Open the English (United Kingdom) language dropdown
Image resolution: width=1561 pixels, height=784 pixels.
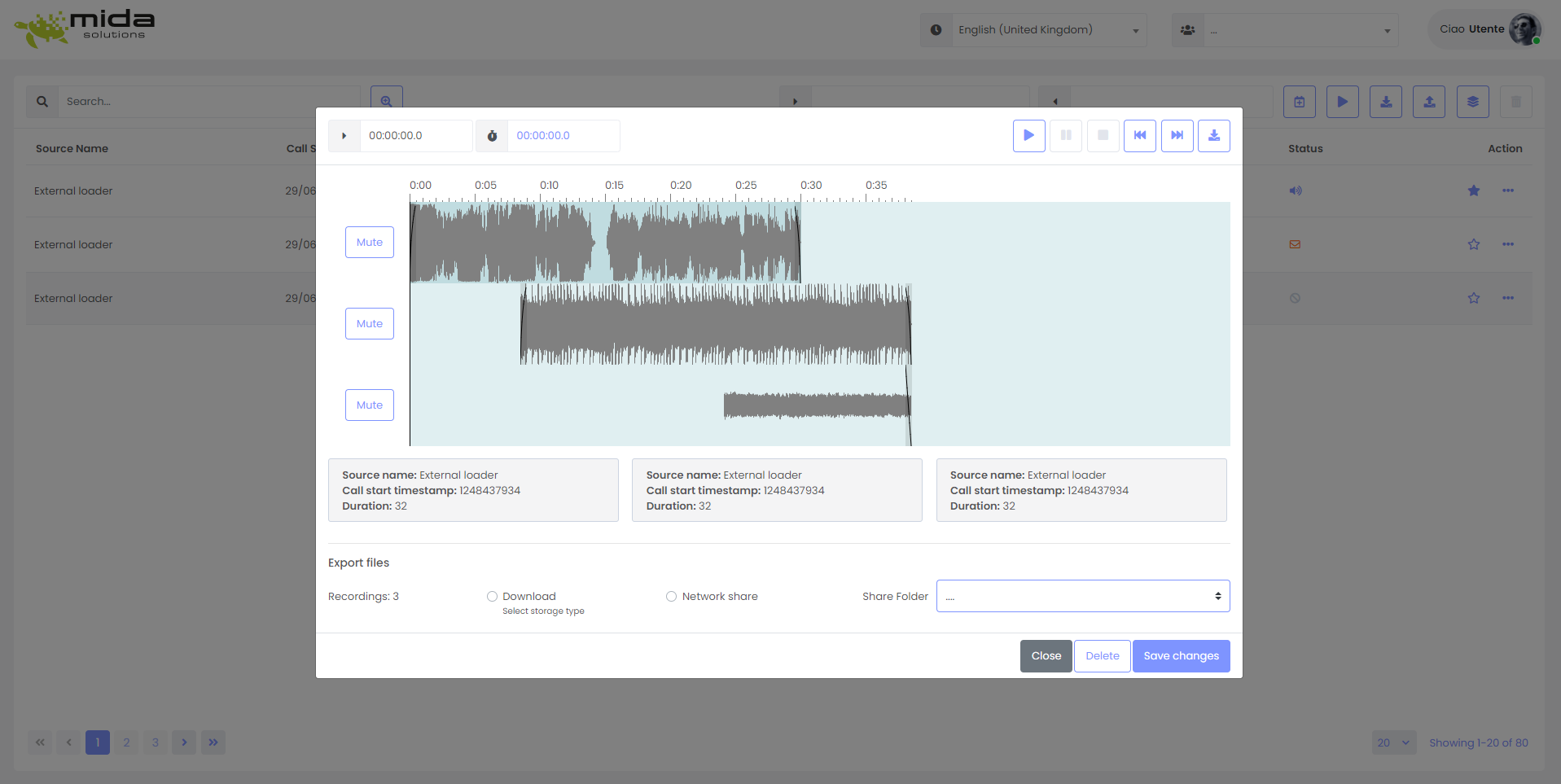click(1048, 29)
